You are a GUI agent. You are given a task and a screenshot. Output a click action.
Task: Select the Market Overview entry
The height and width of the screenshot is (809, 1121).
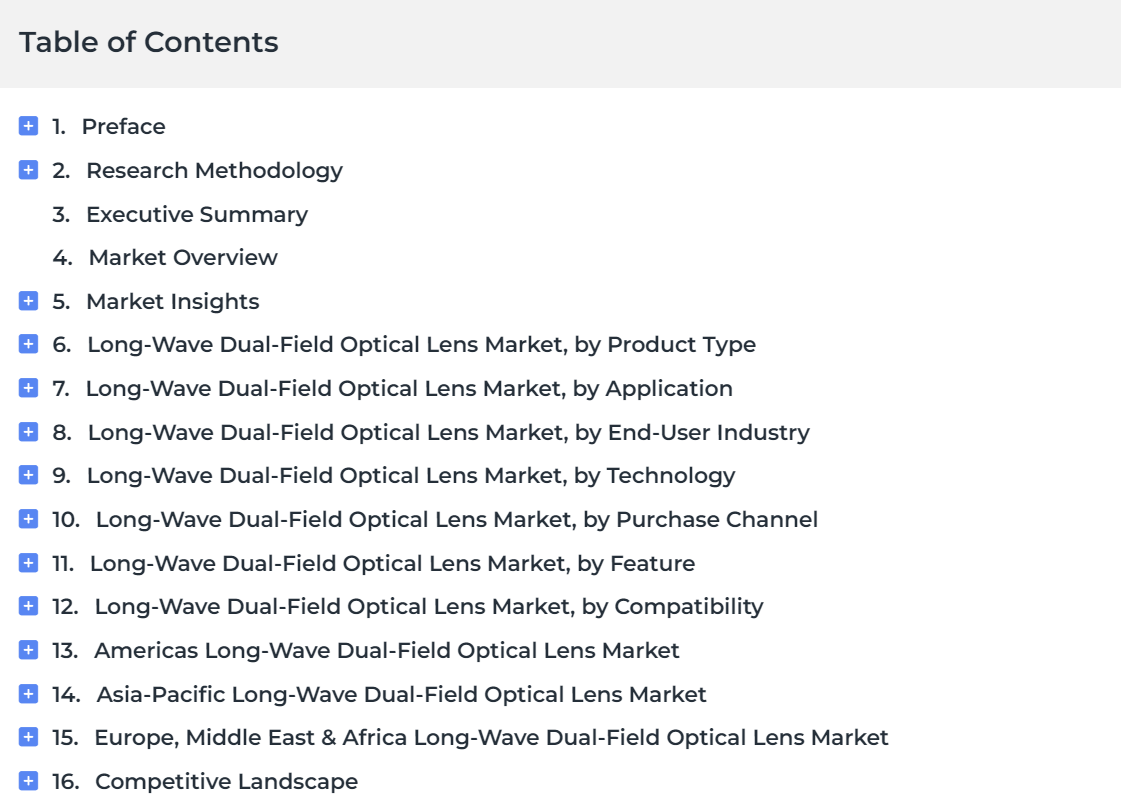(x=183, y=257)
